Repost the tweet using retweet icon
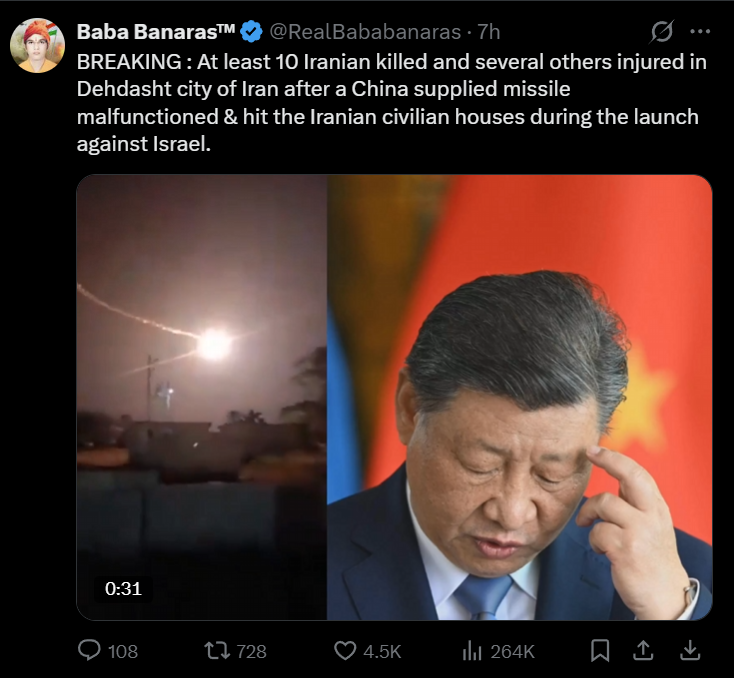This screenshot has width=734, height=678. (217, 651)
